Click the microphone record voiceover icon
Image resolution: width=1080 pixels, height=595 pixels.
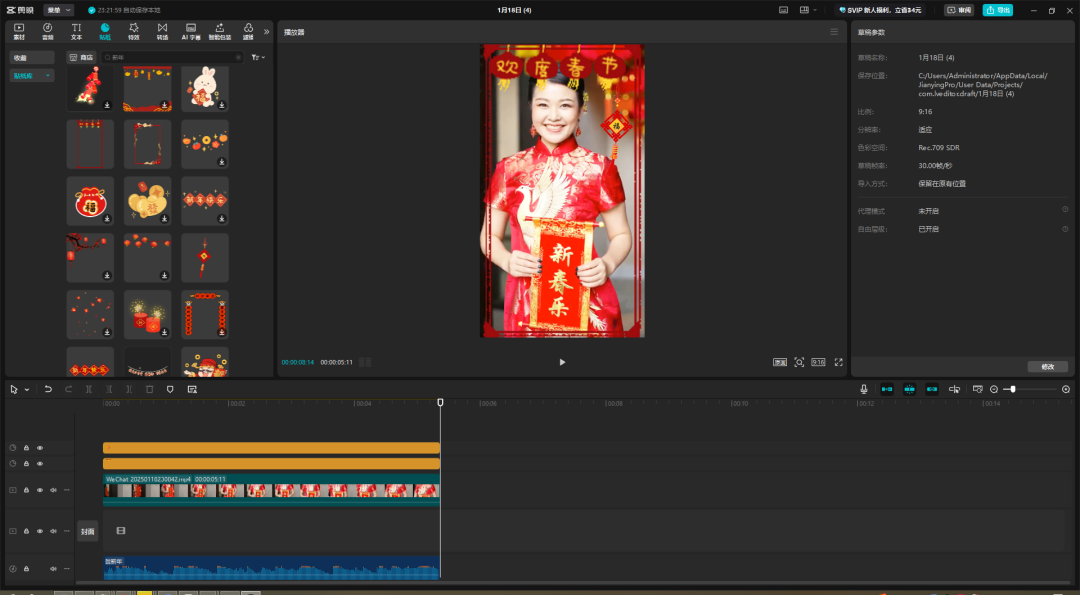coord(864,389)
